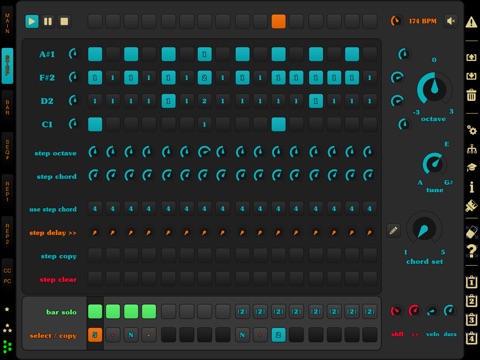
Task: Delete using the trash can icon
Action: click(x=471, y=95)
